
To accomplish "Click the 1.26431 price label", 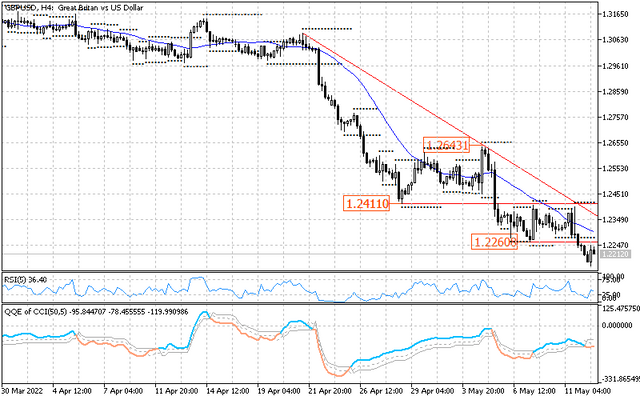I will tap(446, 145).
